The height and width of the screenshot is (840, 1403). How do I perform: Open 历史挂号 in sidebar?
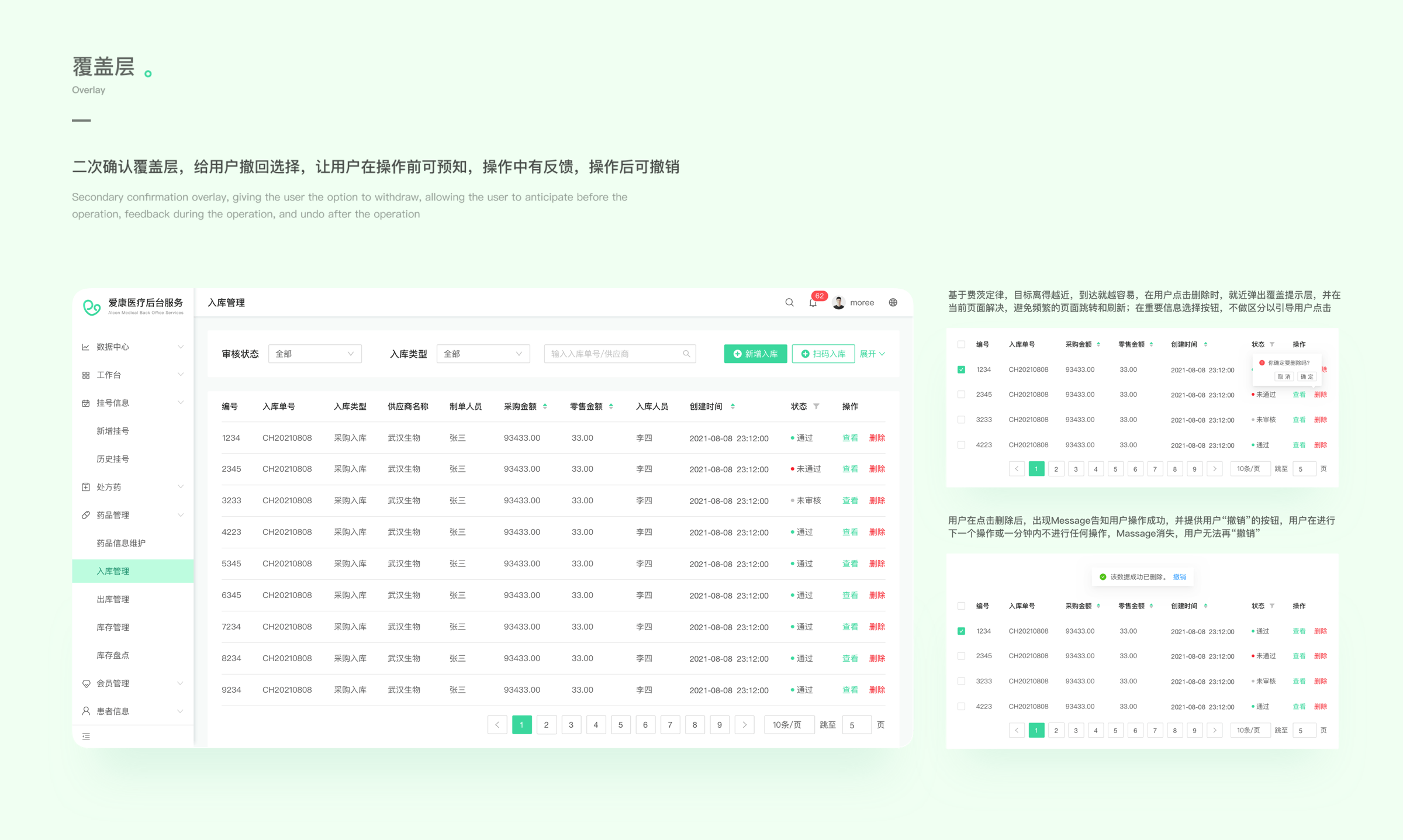click(113, 459)
